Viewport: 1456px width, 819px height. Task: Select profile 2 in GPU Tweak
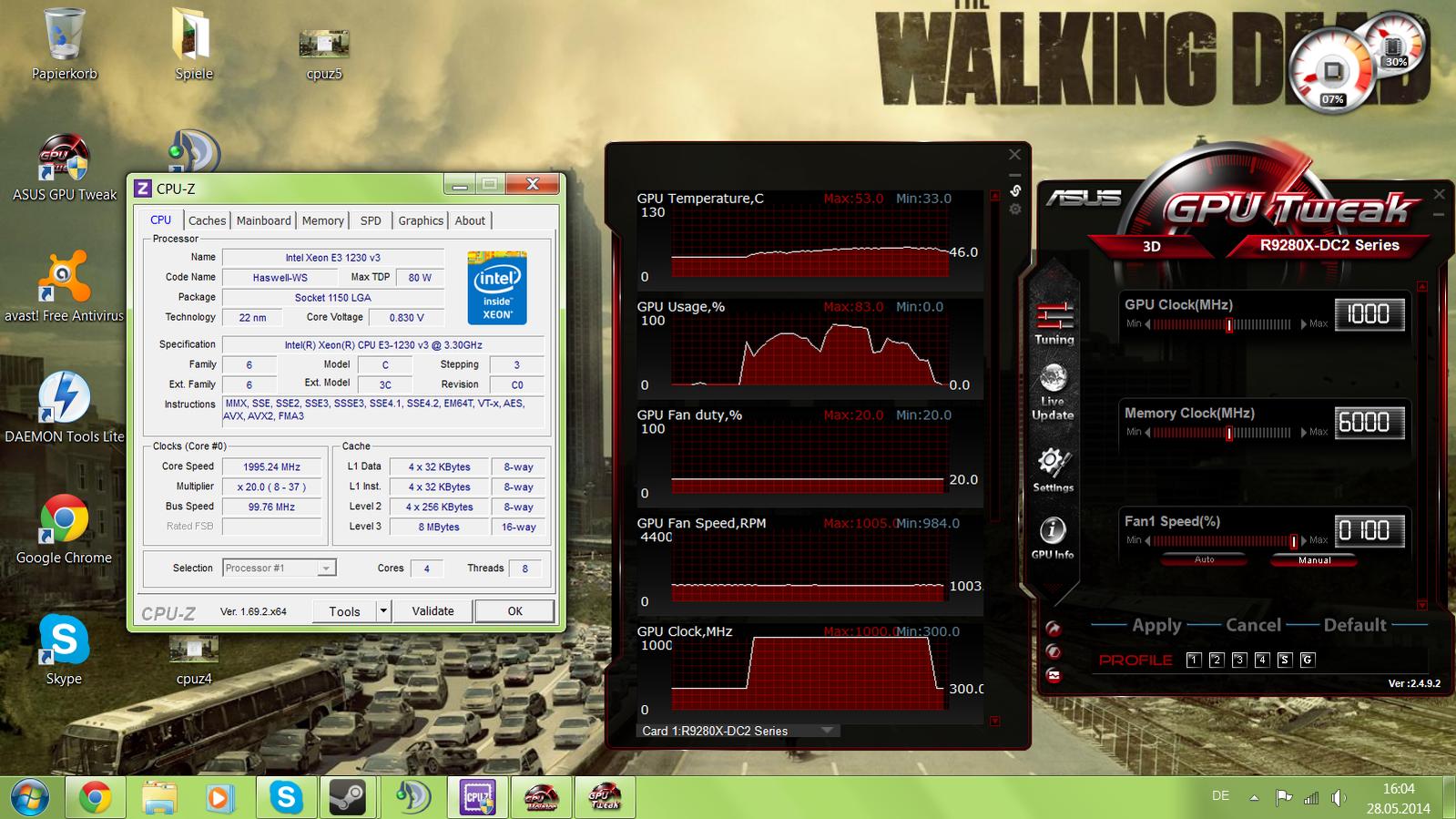click(1217, 660)
